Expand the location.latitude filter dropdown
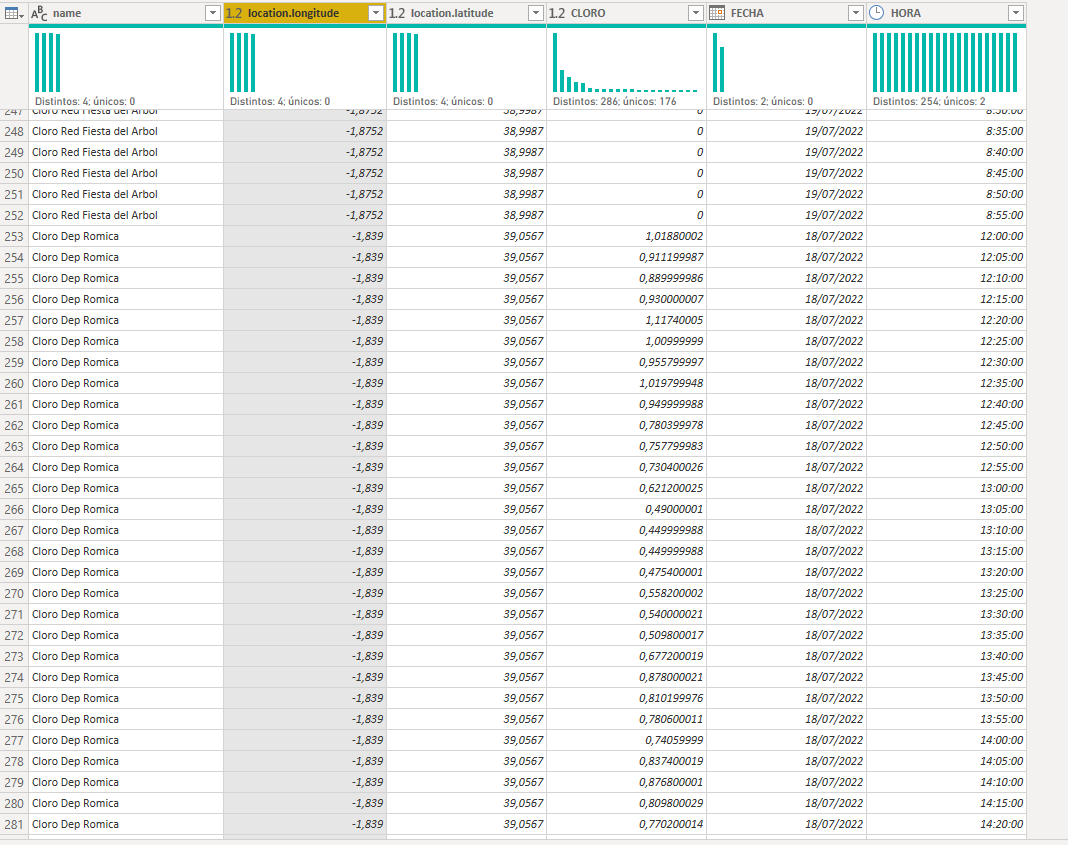The image size is (1068, 845). click(x=536, y=13)
